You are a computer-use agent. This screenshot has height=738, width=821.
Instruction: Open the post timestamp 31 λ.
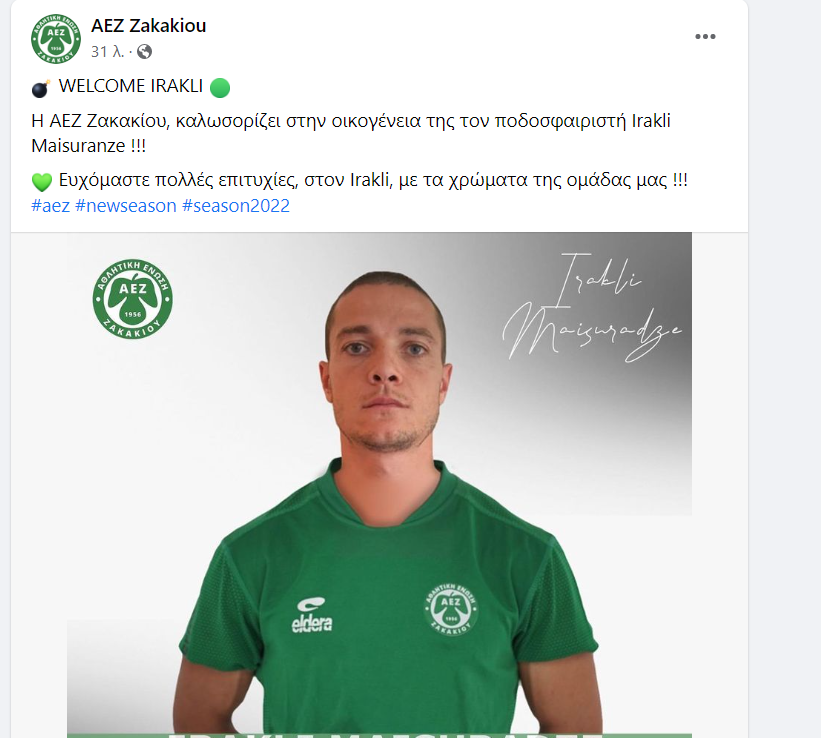pos(107,51)
